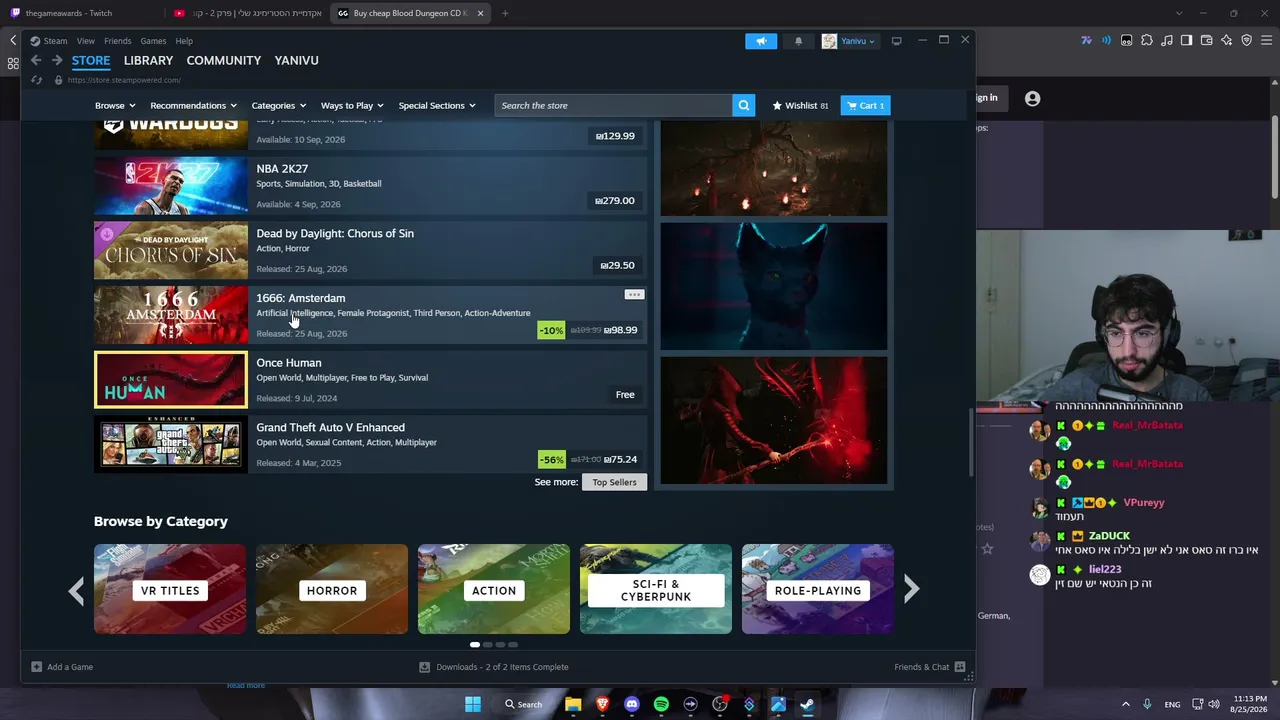The width and height of the screenshot is (1280, 720).
Task: Open the Brave VPN shield icon
Action: coord(1246,40)
